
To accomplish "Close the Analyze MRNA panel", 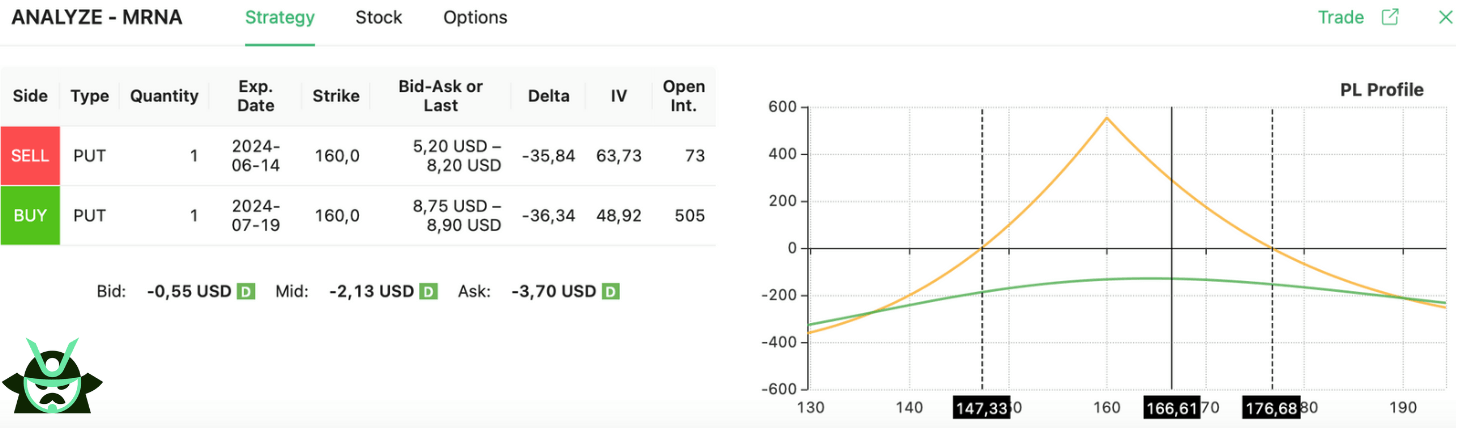I will coord(1444,17).
